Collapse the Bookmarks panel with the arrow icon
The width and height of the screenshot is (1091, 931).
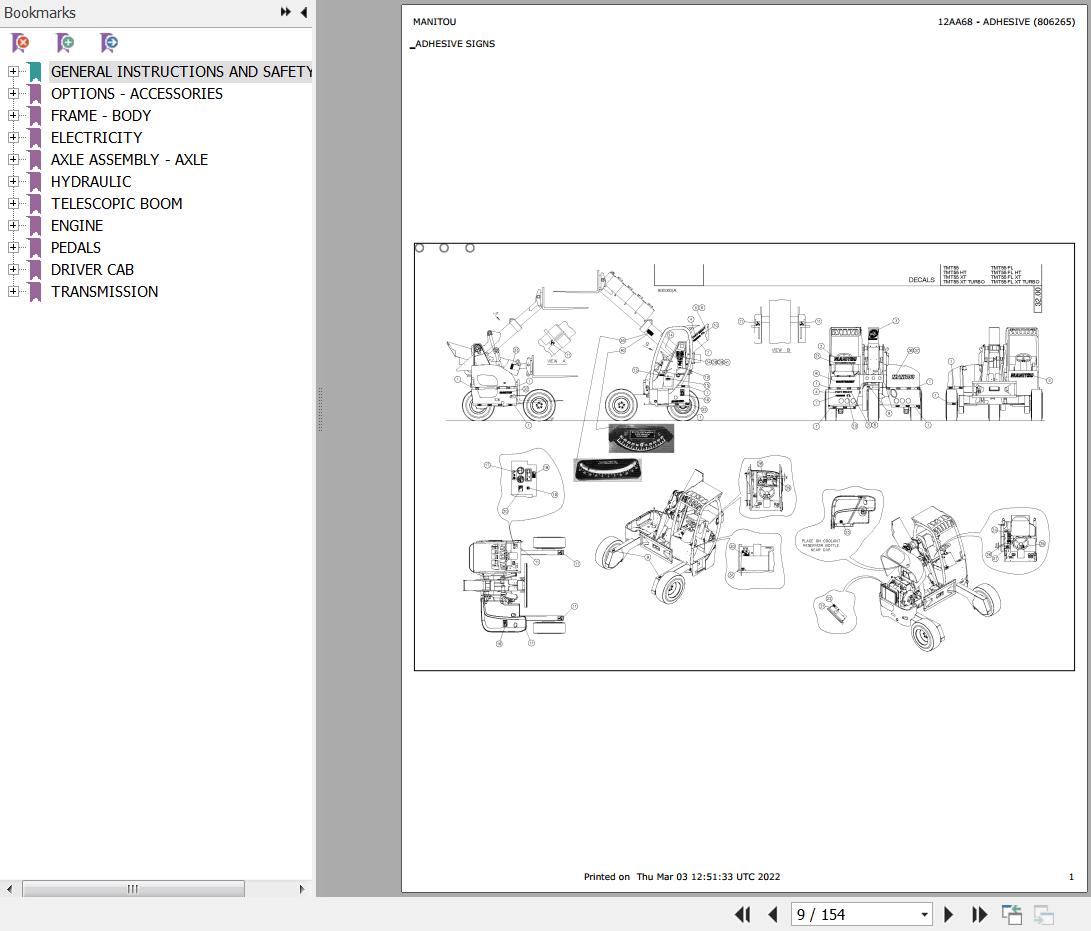[x=303, y=12]
